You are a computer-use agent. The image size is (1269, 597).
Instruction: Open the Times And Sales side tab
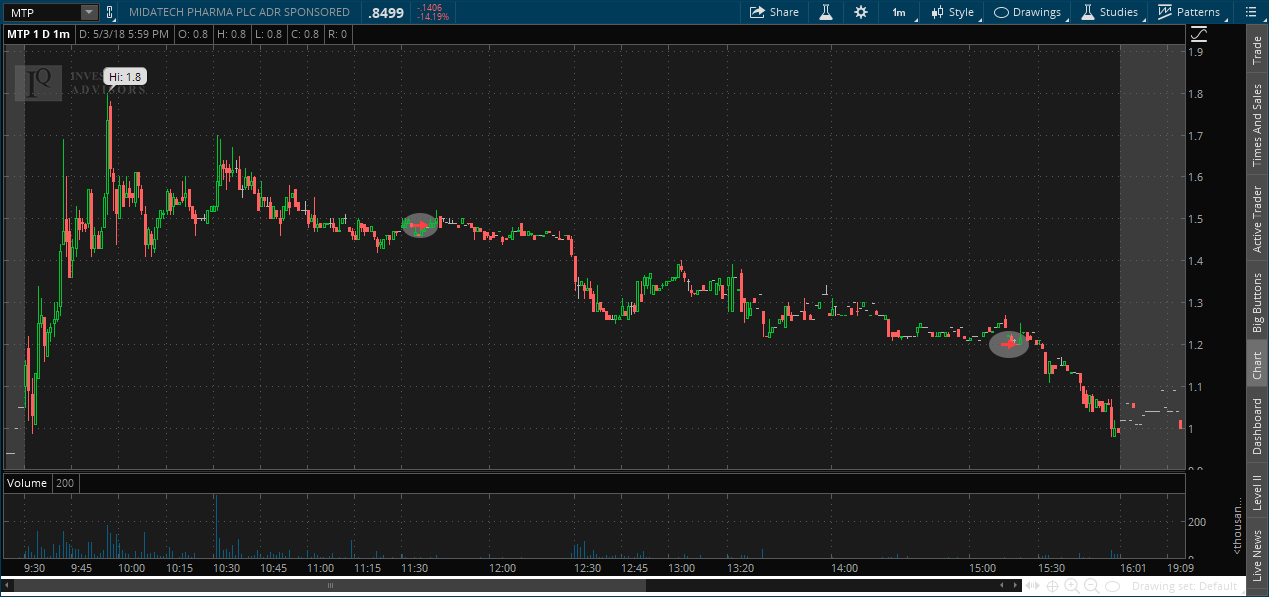(x=1257, y=125)
